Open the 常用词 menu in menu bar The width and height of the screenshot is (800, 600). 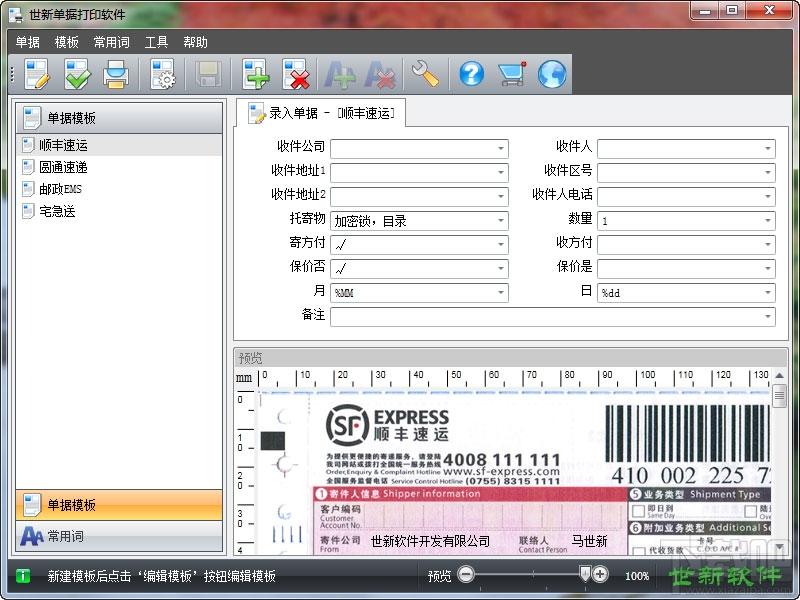pos(112,42)
